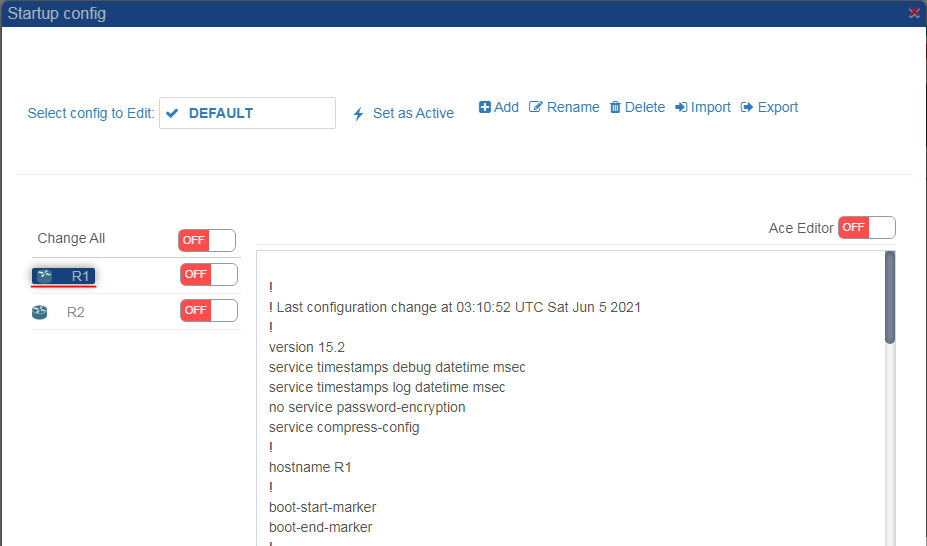The height and width of the screenshot is (546, 927).
Task: Click the checkmark beside DEFAULT
Action: click(x=172, y=113)
